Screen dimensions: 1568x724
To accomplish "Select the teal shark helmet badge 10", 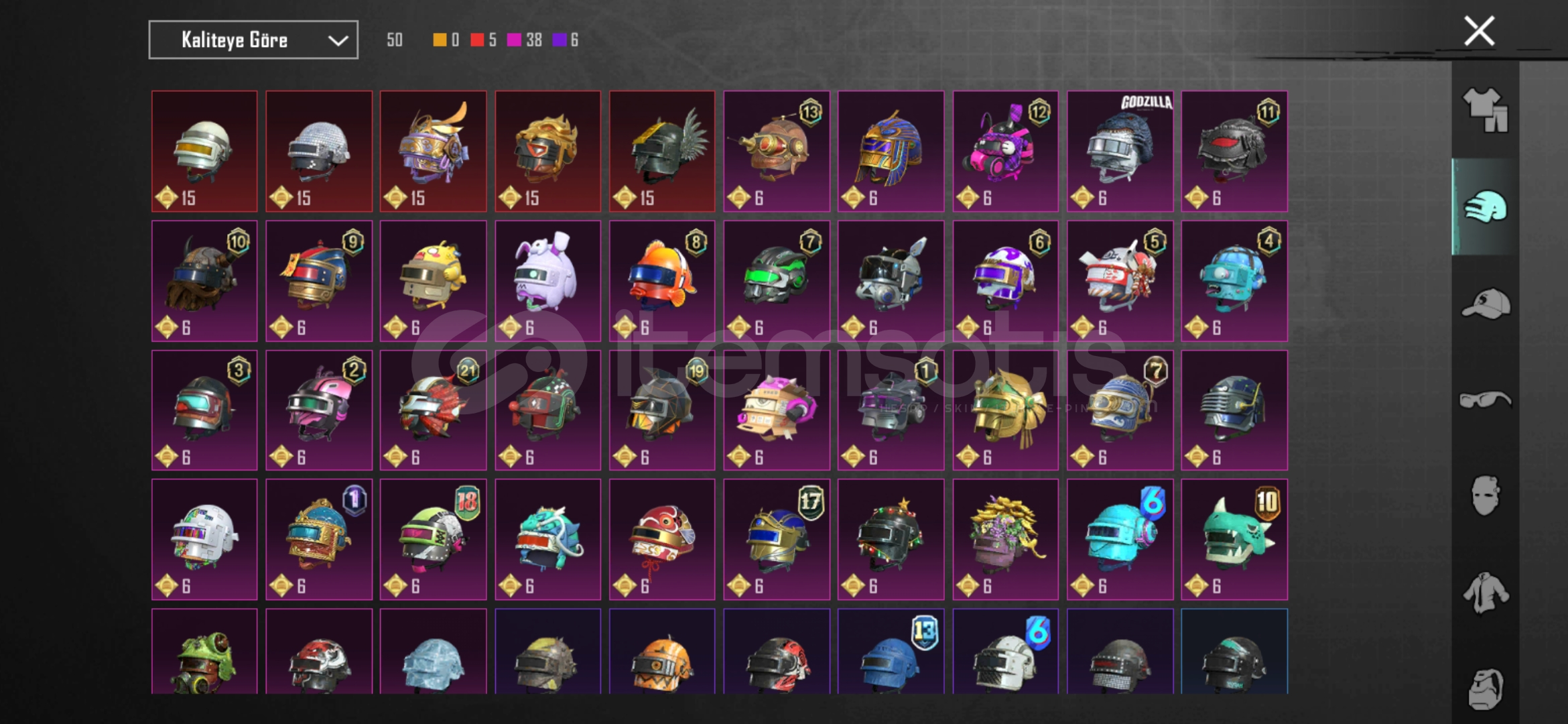I will 1234,539.
